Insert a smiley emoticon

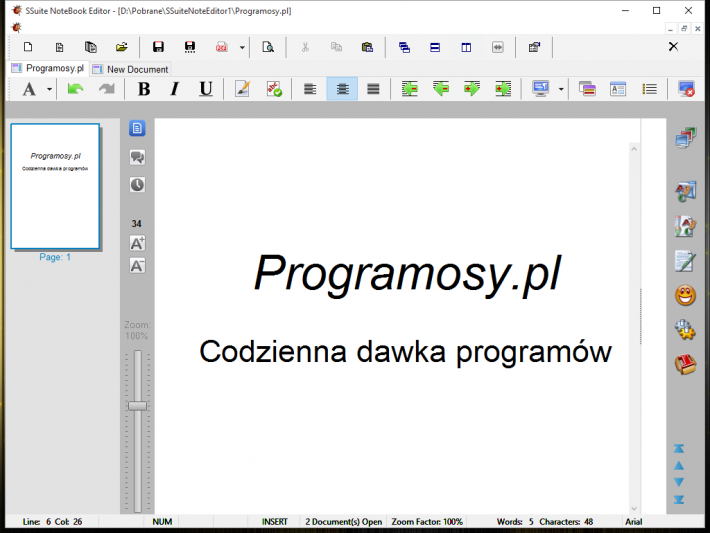(685, 296)
